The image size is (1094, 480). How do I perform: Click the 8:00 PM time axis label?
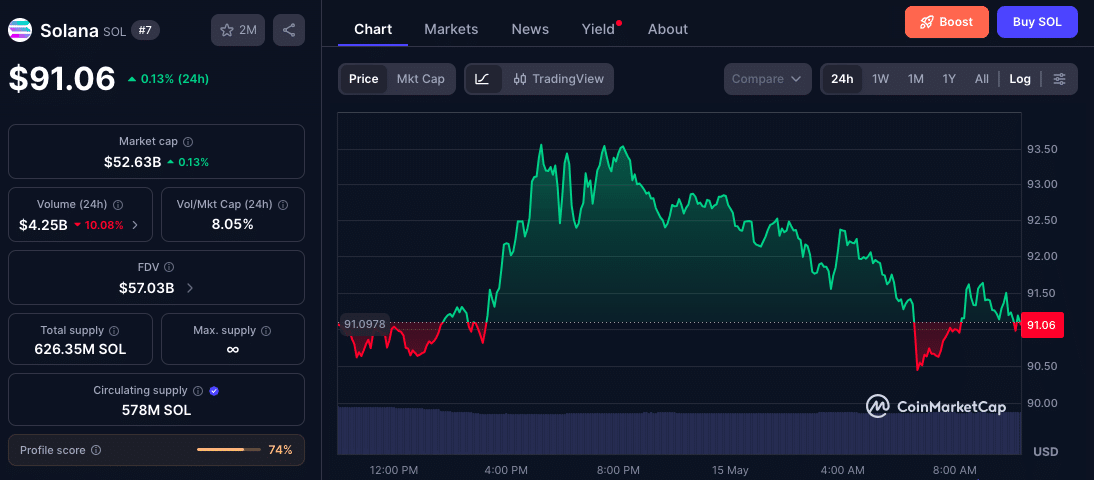click(x=618, y=470)
